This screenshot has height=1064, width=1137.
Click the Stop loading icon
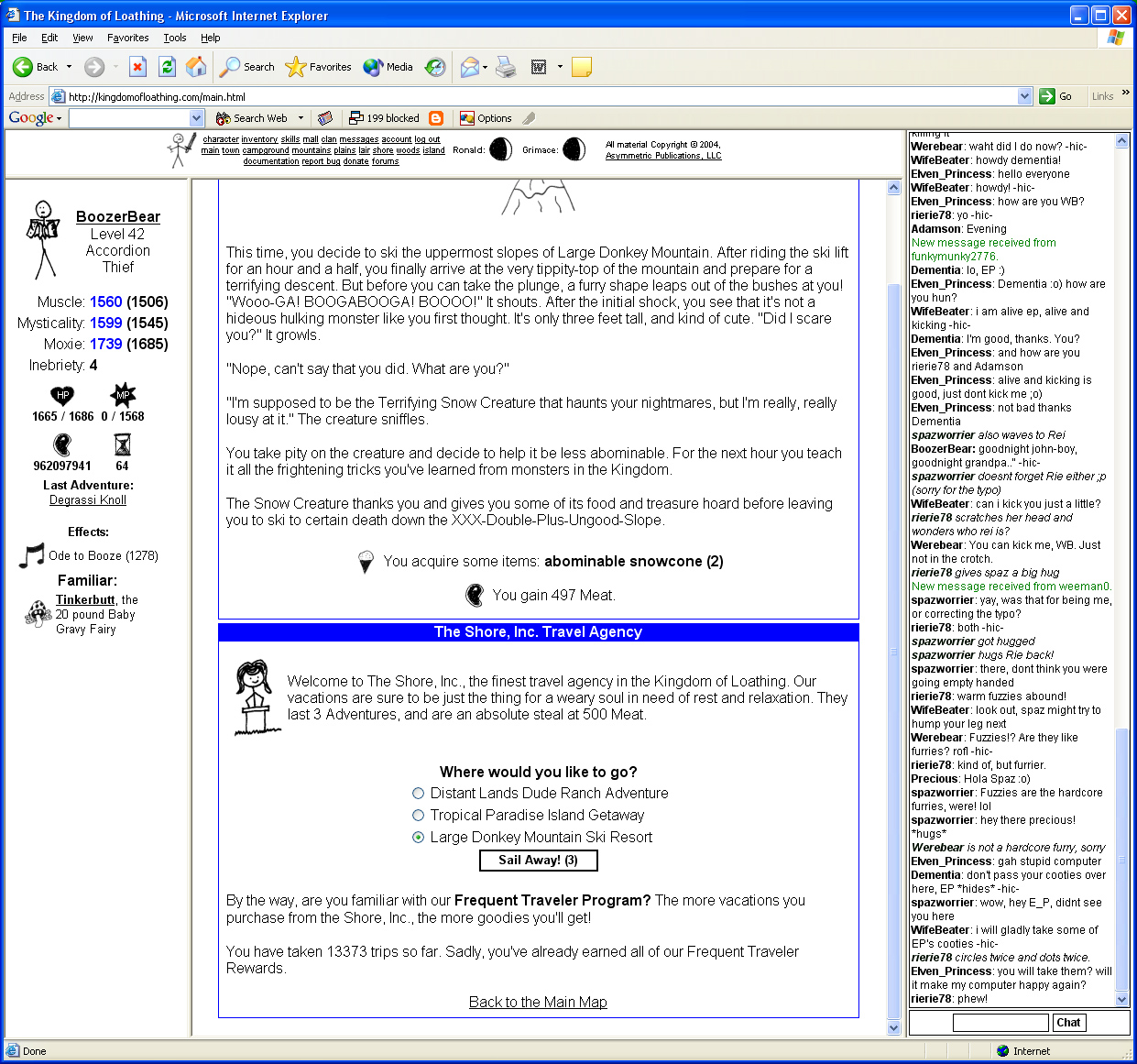click(137, 67)
